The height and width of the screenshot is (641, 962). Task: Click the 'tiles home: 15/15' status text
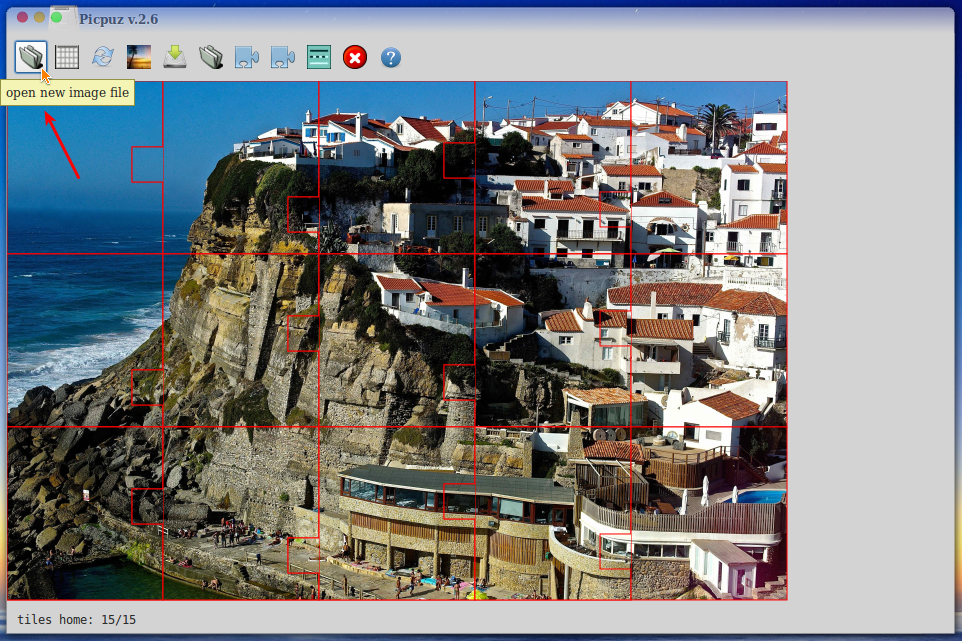click(x=77, y=620)
